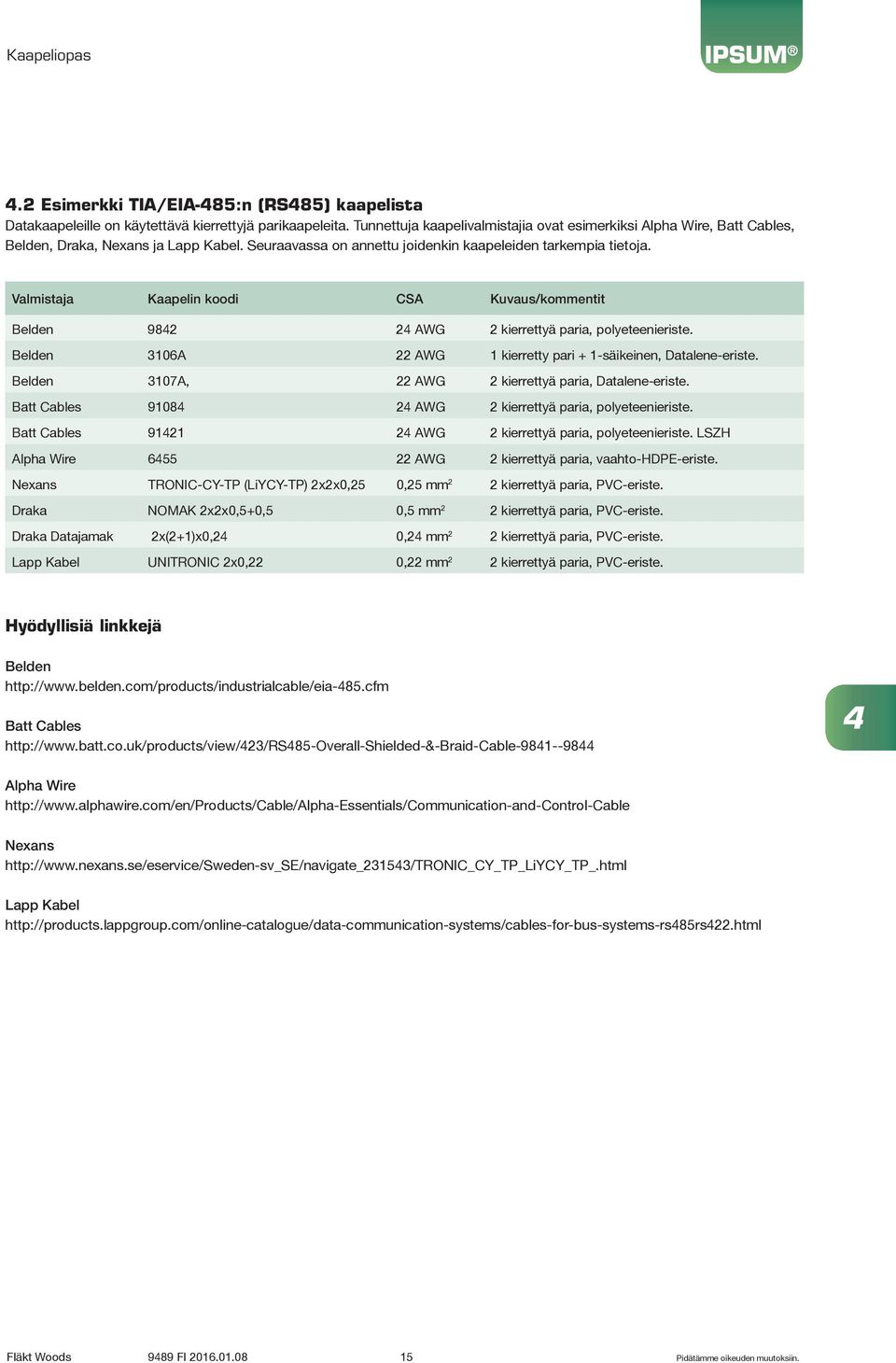The width and height of the screenshot is (896, 1363).
Task: Click 'Fläkt Woods' in the footer
Action: [x=39, y=1356]
